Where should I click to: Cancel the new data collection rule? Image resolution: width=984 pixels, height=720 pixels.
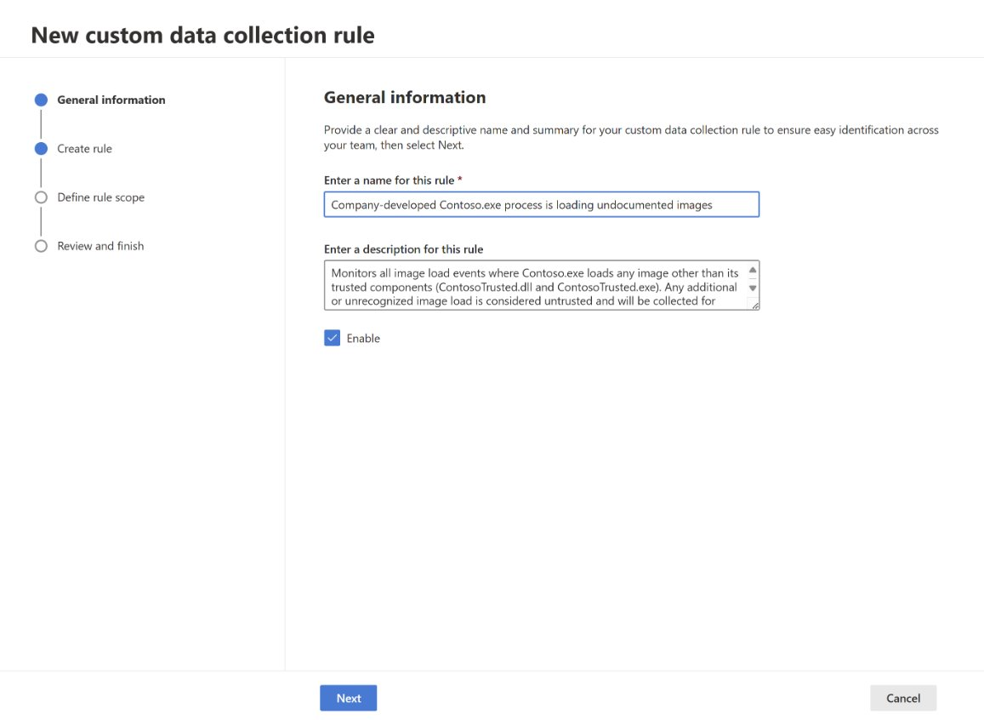[902, 698]
